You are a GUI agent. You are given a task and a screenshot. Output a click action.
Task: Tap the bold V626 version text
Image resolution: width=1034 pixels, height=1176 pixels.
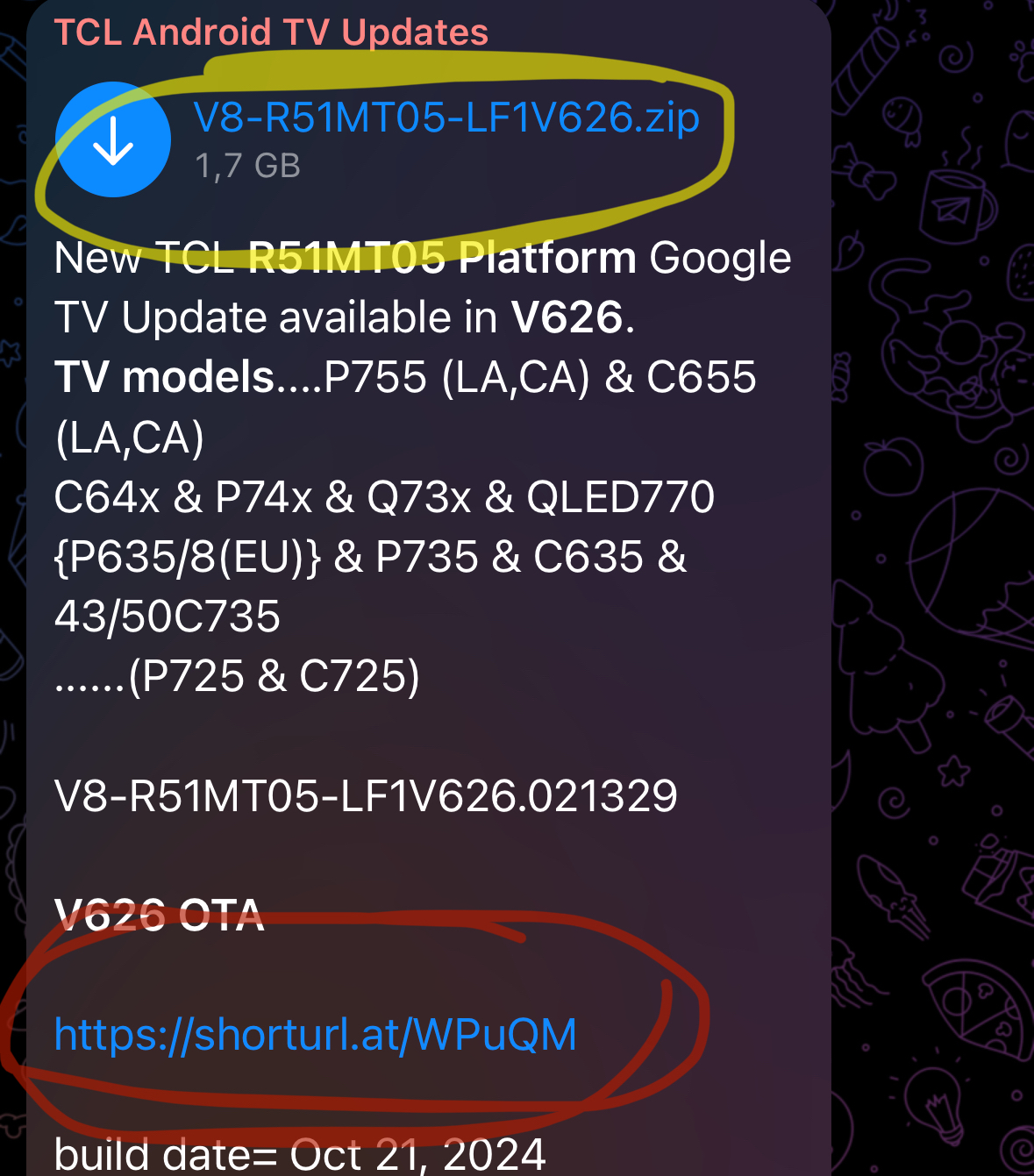coord(567,317)
